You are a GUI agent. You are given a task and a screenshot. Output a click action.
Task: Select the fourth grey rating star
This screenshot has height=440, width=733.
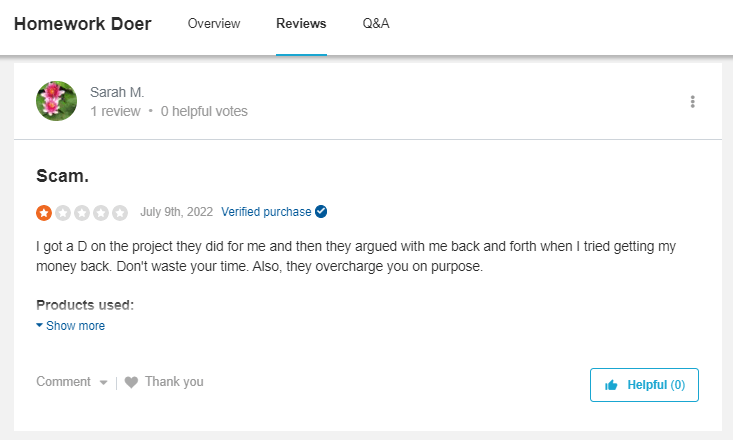[x=101, y=213]
